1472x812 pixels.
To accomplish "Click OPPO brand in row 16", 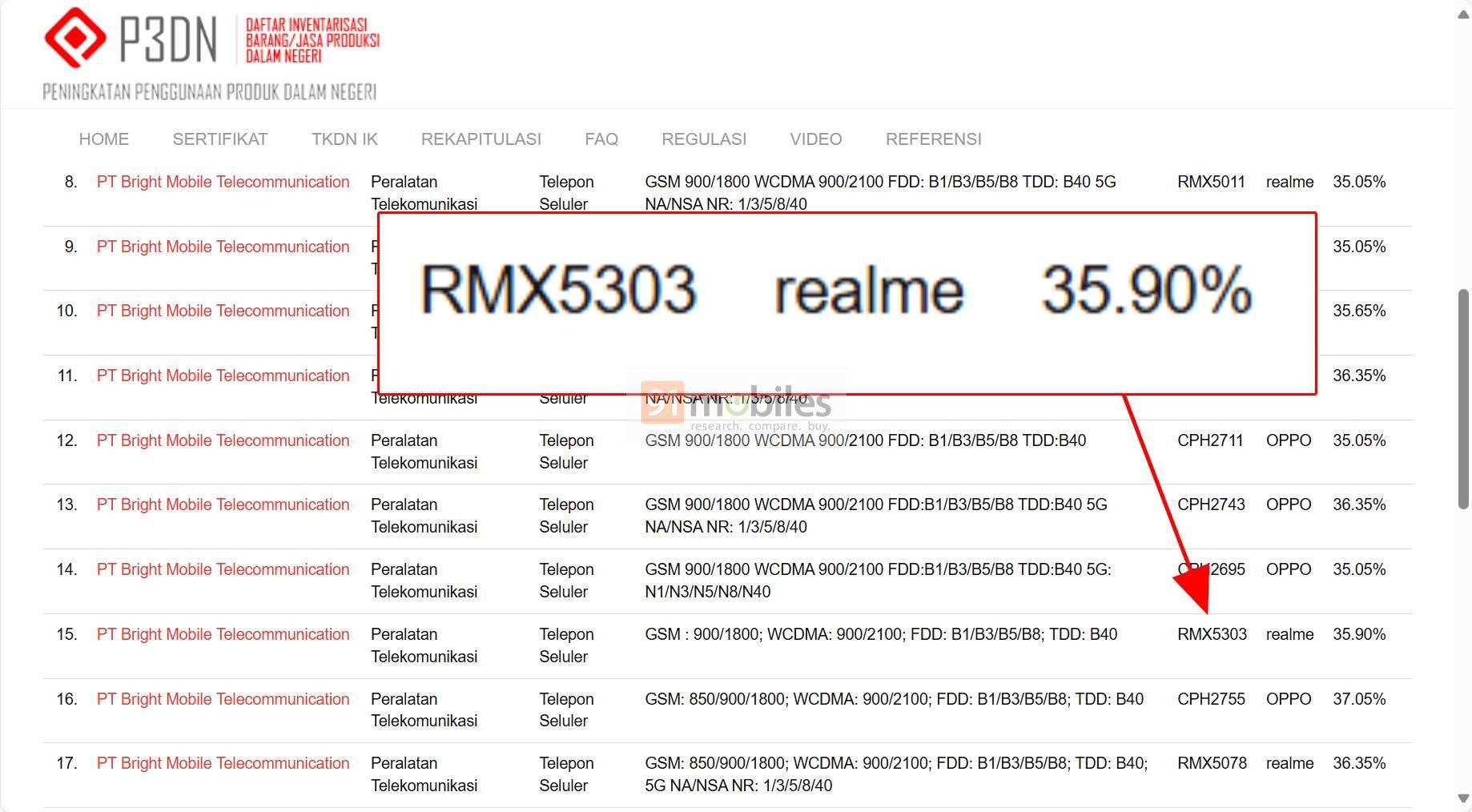I will coord(1289,699).
